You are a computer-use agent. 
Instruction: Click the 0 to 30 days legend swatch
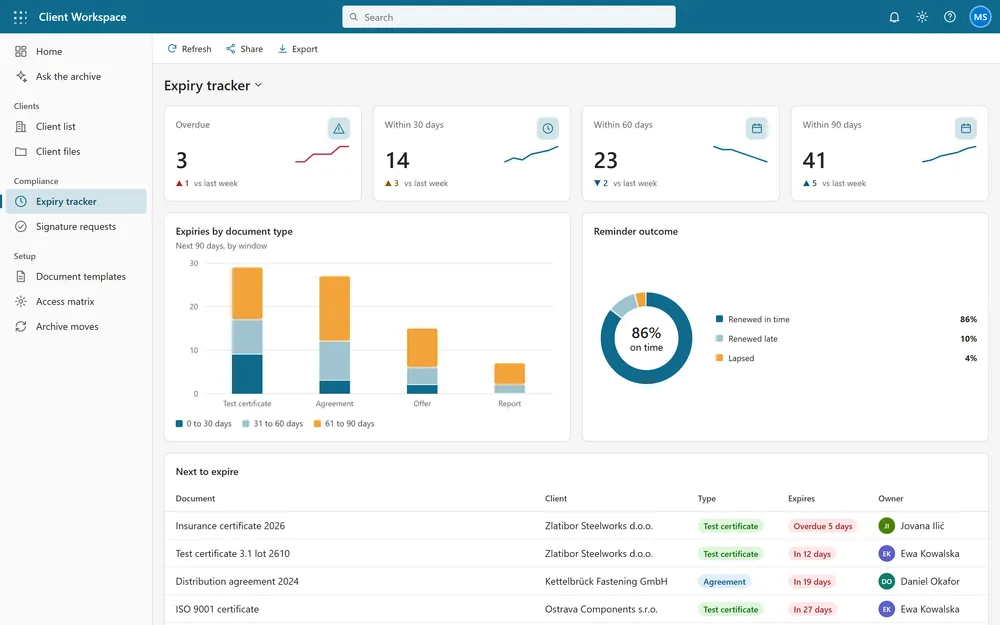[179, 423]
